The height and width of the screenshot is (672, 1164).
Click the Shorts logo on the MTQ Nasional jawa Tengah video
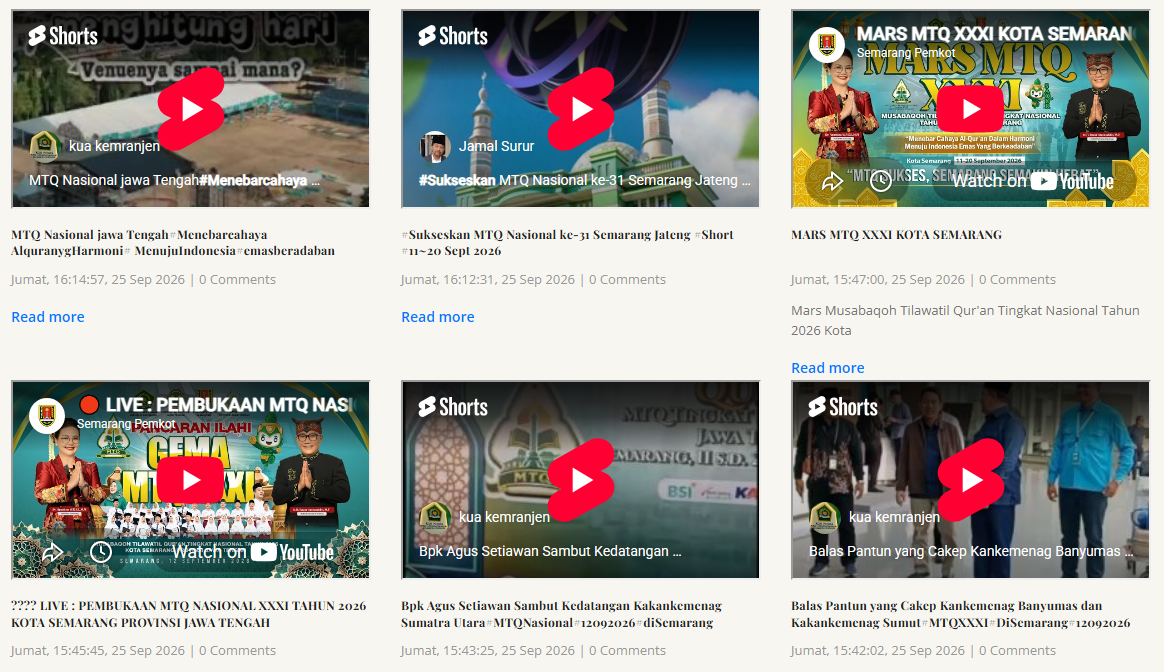63,36
